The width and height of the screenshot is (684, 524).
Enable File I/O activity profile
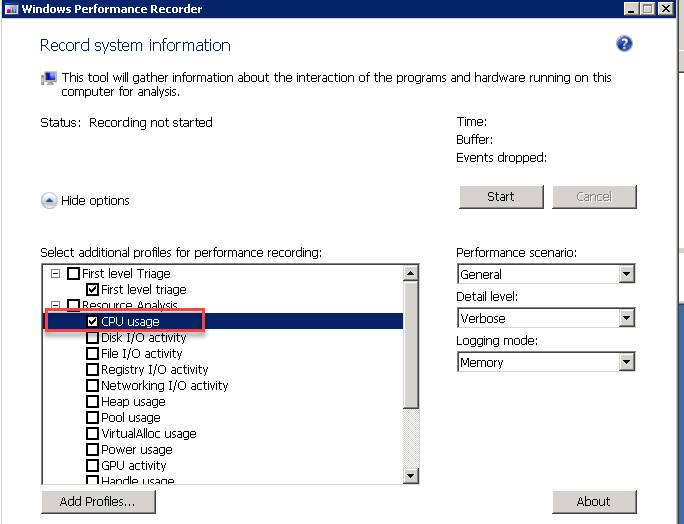point(92,353)
